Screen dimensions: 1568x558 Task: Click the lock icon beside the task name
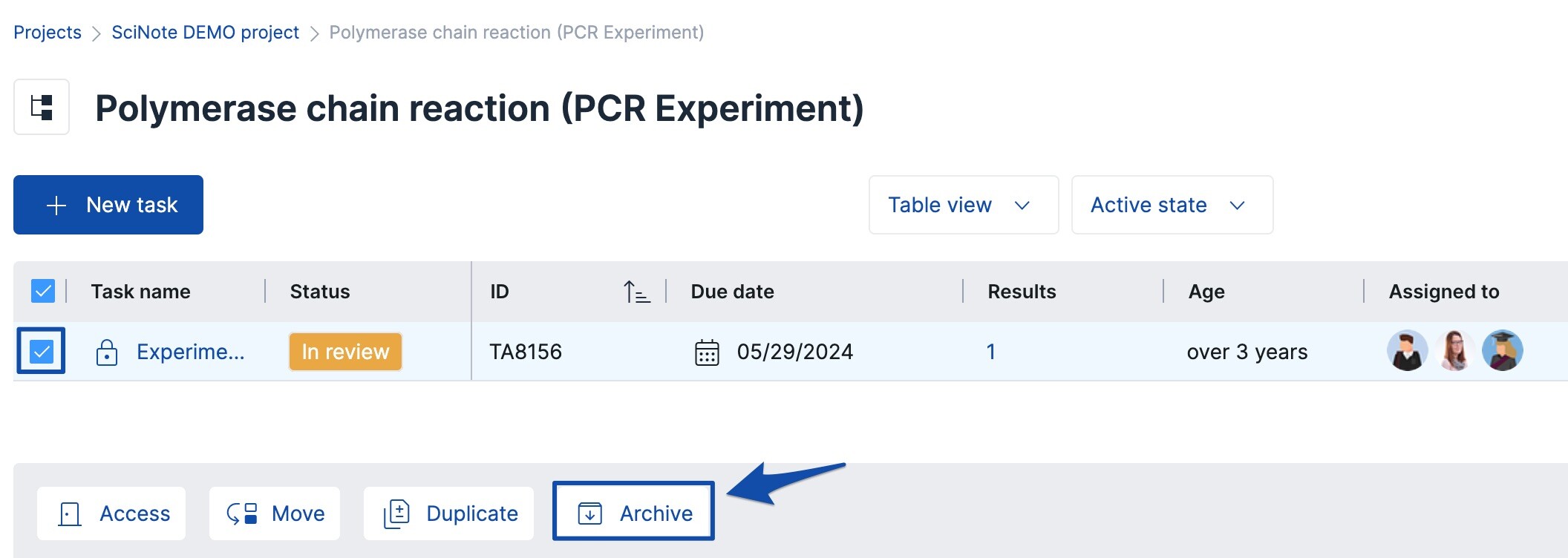107,352
